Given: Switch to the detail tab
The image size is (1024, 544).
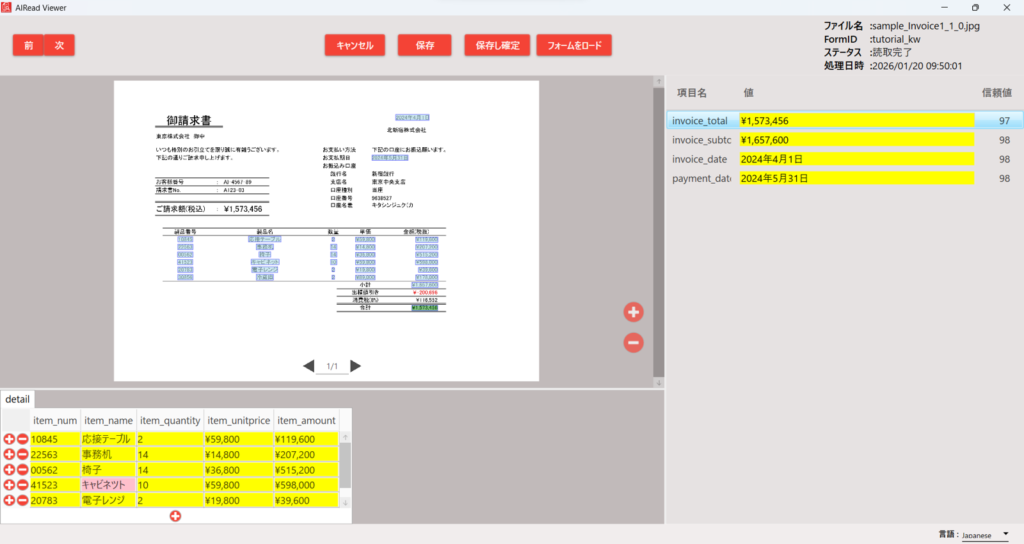Looking at the screenshot, I should (17, 399).
